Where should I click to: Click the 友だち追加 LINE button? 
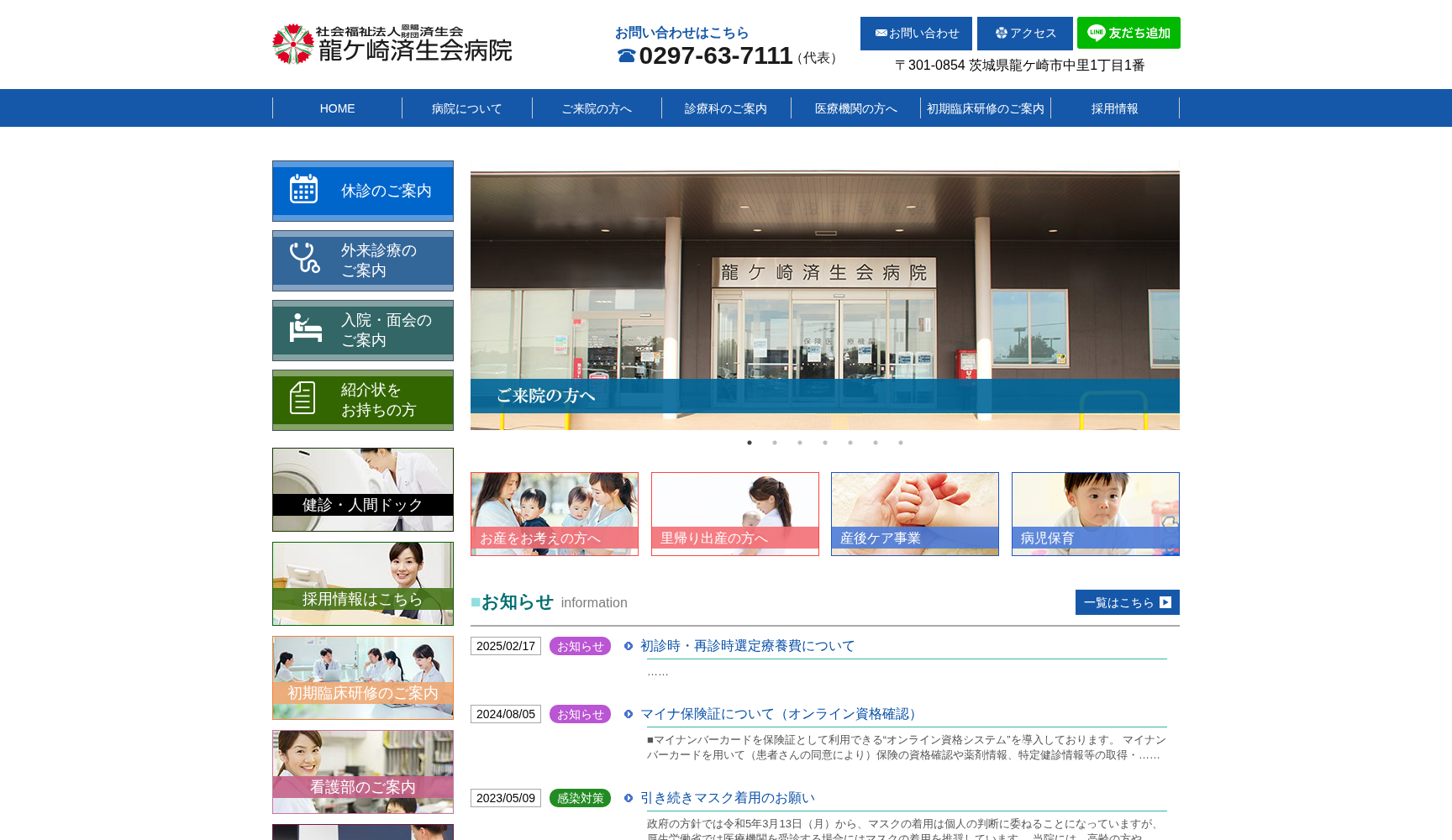coord(1128,33)
